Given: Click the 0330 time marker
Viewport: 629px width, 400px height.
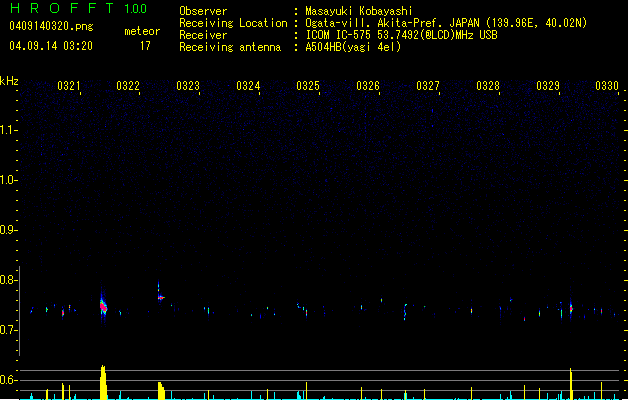Looking at the screenshot, I should 607,85.
